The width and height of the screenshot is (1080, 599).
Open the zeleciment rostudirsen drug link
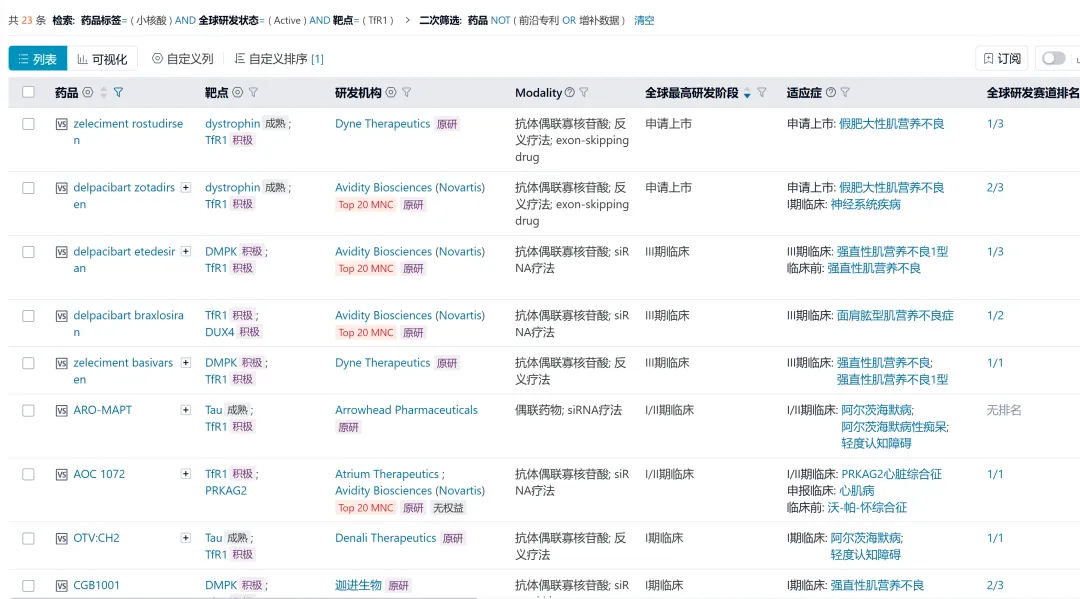coord(128,132)
